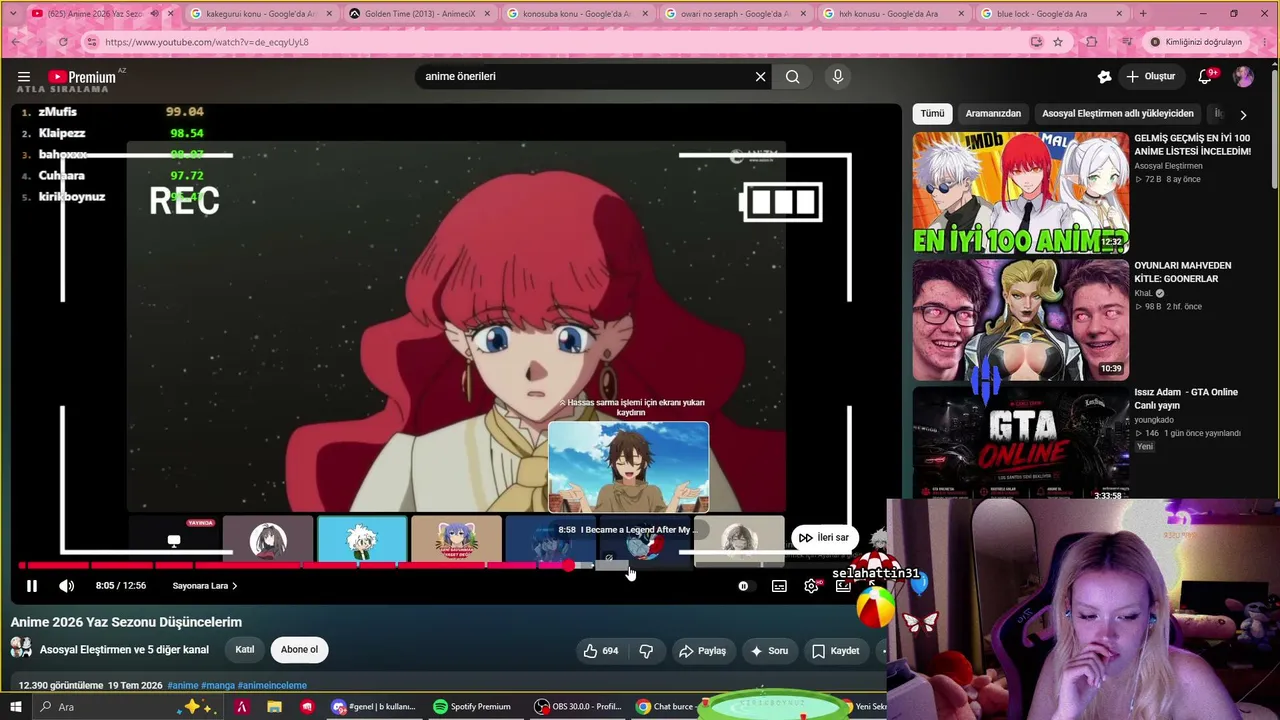Image resolution: width=1280 pixels, height=720 pixels.
Task: Switch to the kakegurui konu browser tab
Action: click(x=261, y=14)
